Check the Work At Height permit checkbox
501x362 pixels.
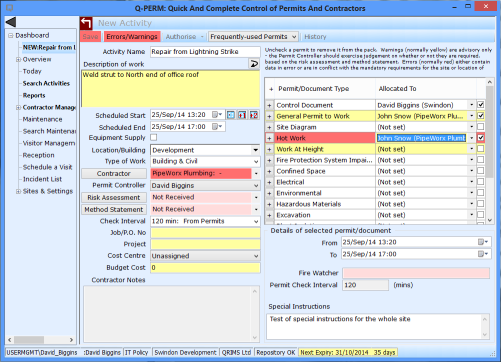tap(480, 149)
